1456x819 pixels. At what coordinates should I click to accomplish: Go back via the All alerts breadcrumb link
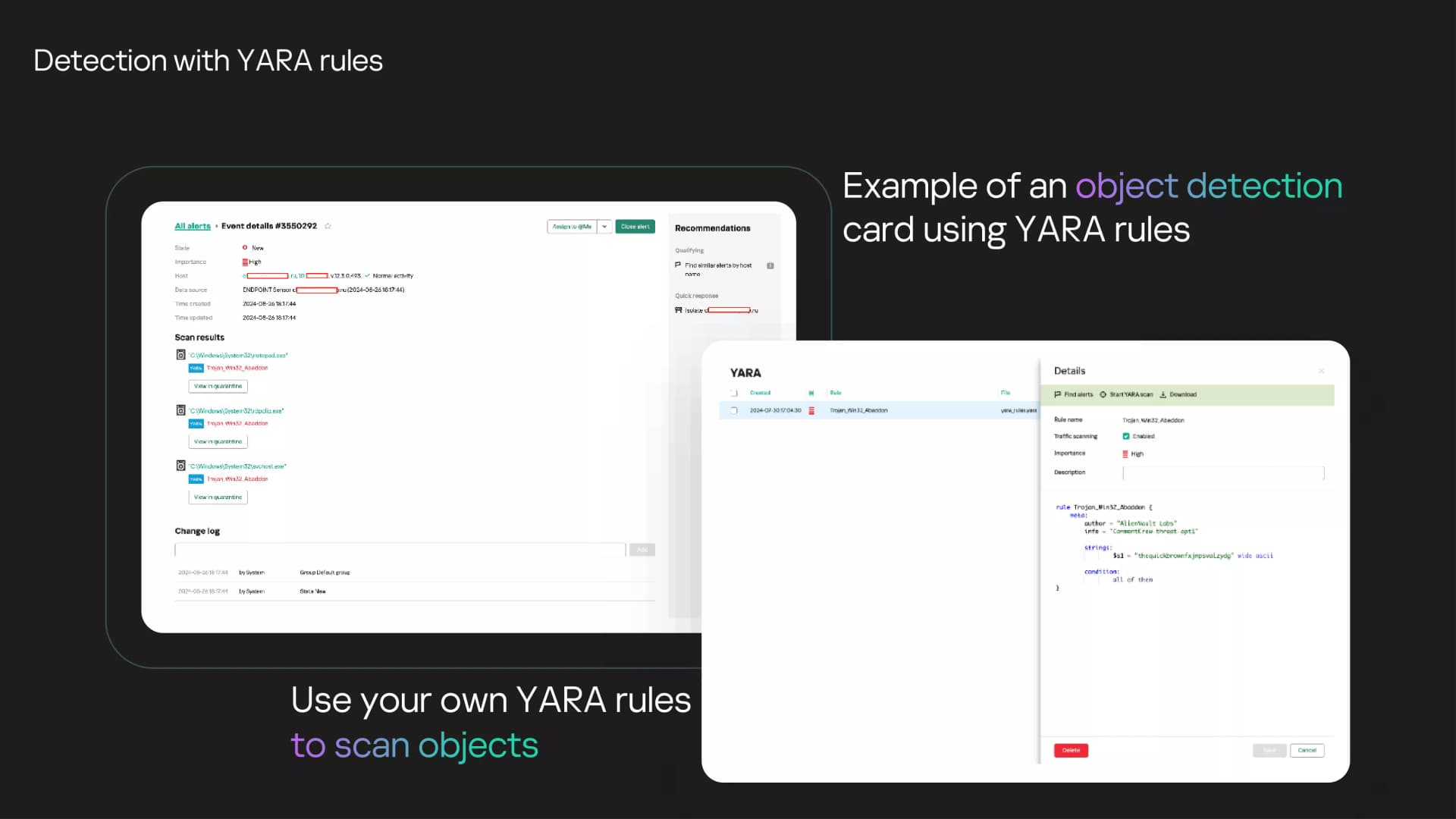[x=193, y=226]
